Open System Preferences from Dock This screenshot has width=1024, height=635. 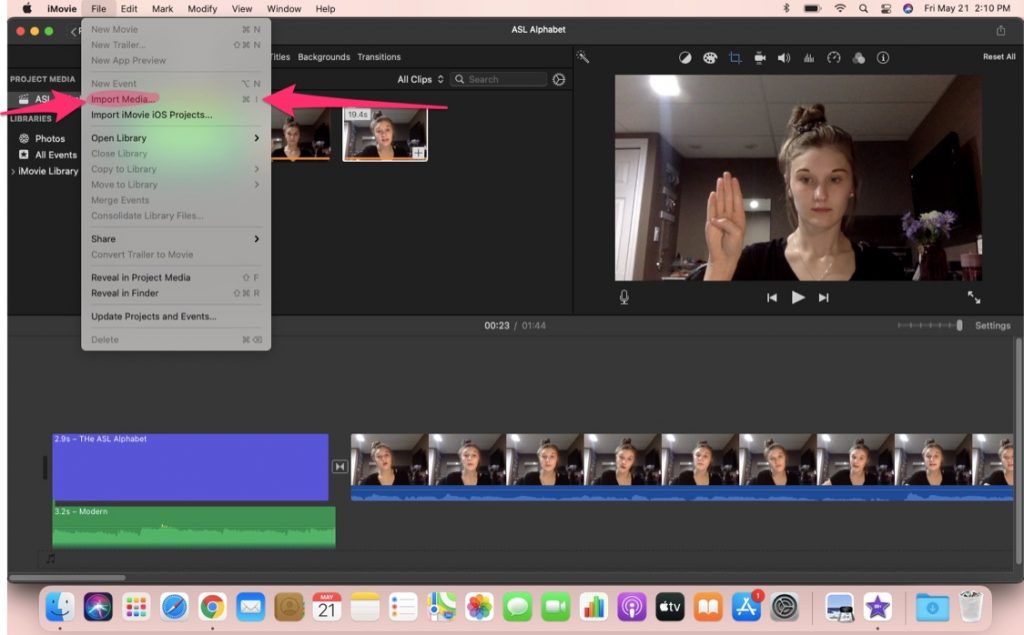click(x=784, y=607)
